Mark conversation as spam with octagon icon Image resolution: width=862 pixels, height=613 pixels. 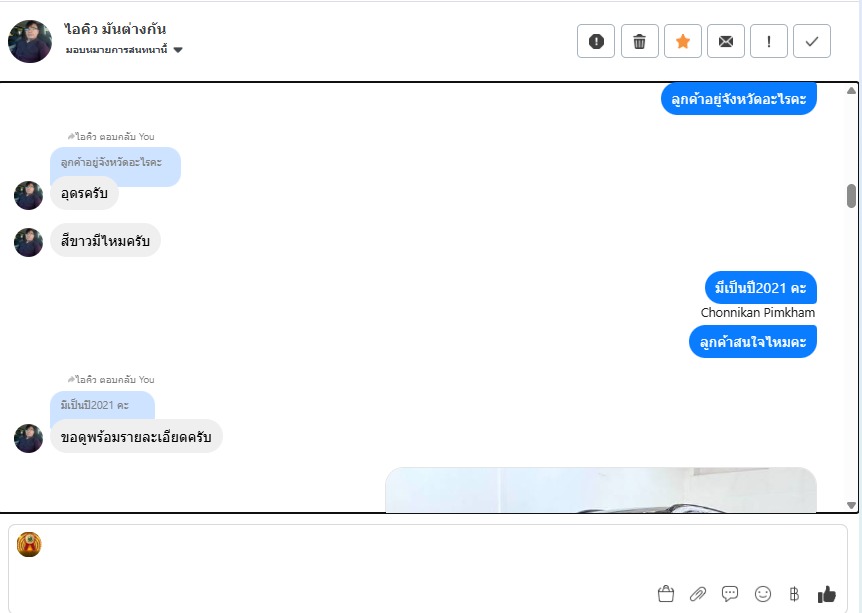pos(596,41)
